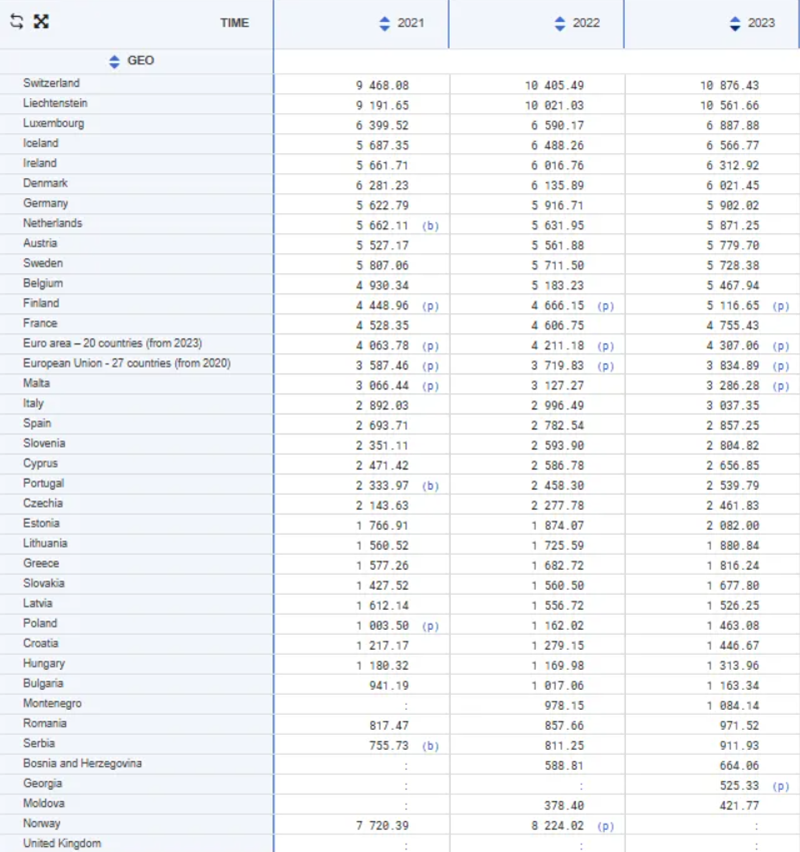Sort by the 2021 column arrows

tap(385, 23)
